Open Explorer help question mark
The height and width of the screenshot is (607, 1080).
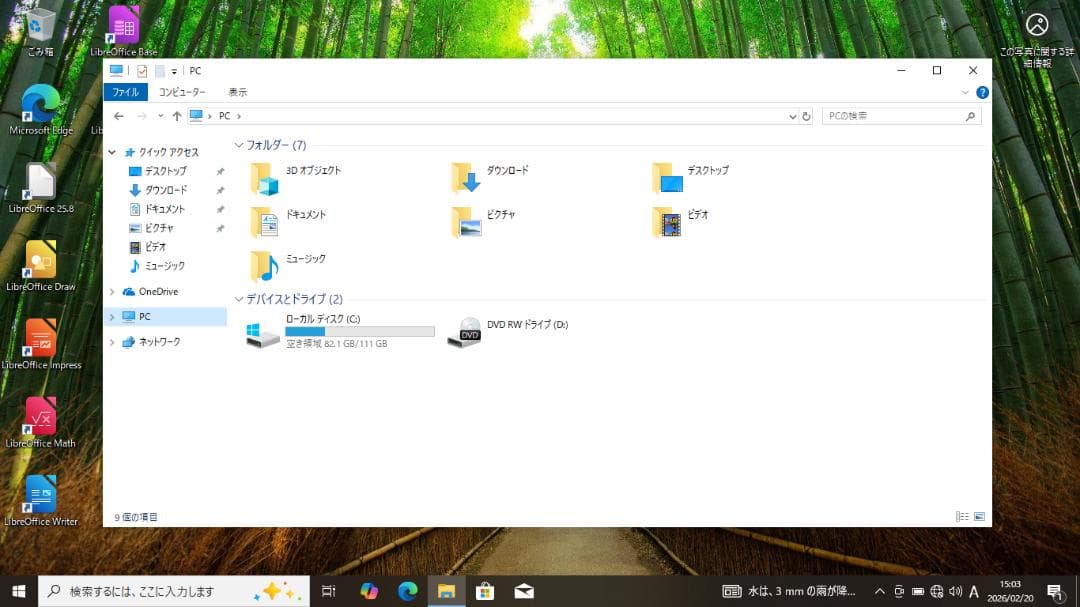pyautogui.click(x=982, y=92)
